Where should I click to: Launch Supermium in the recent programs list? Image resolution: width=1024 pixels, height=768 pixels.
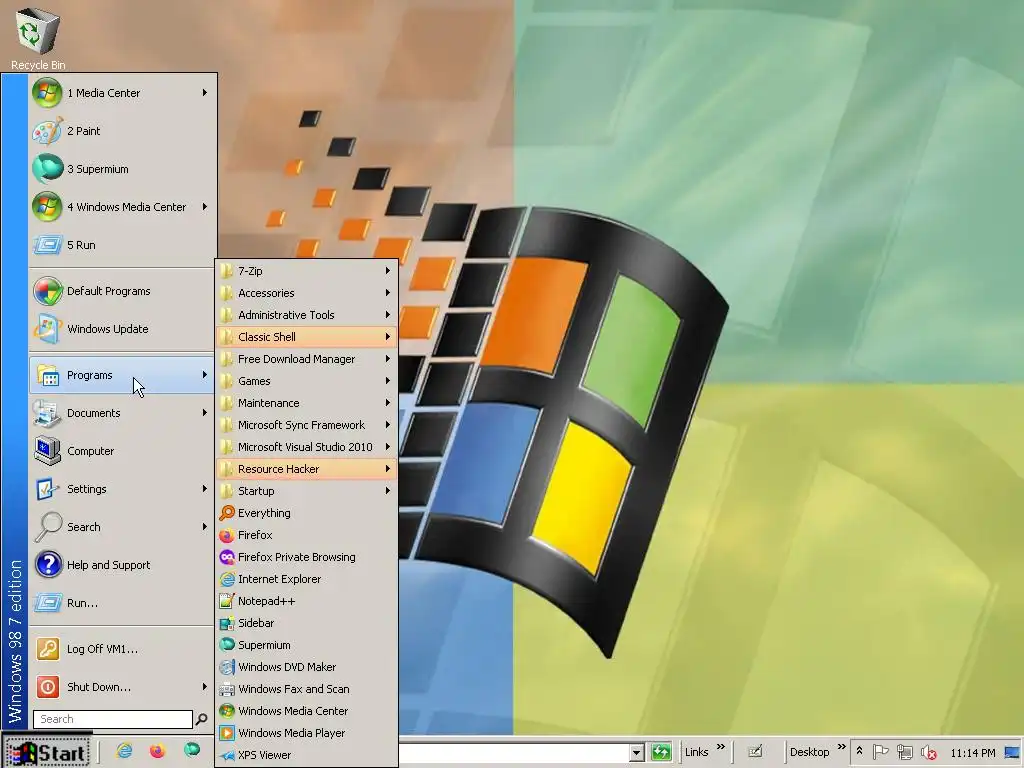[122, 168]
